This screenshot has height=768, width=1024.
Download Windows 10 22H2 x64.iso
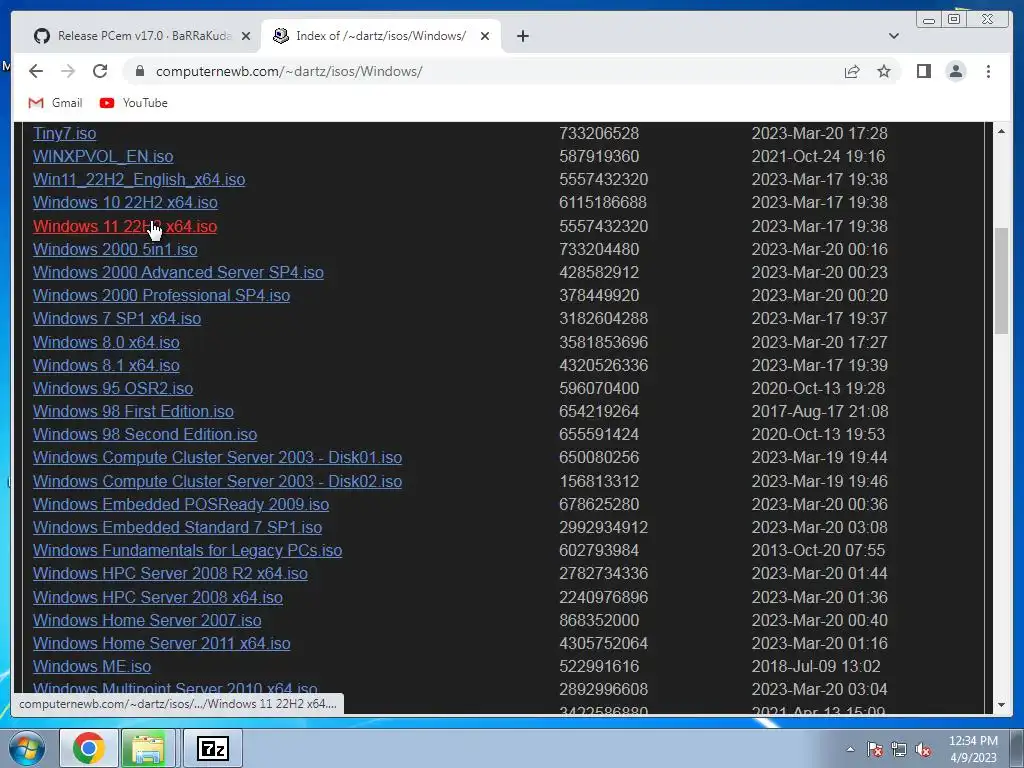(125, 202)
